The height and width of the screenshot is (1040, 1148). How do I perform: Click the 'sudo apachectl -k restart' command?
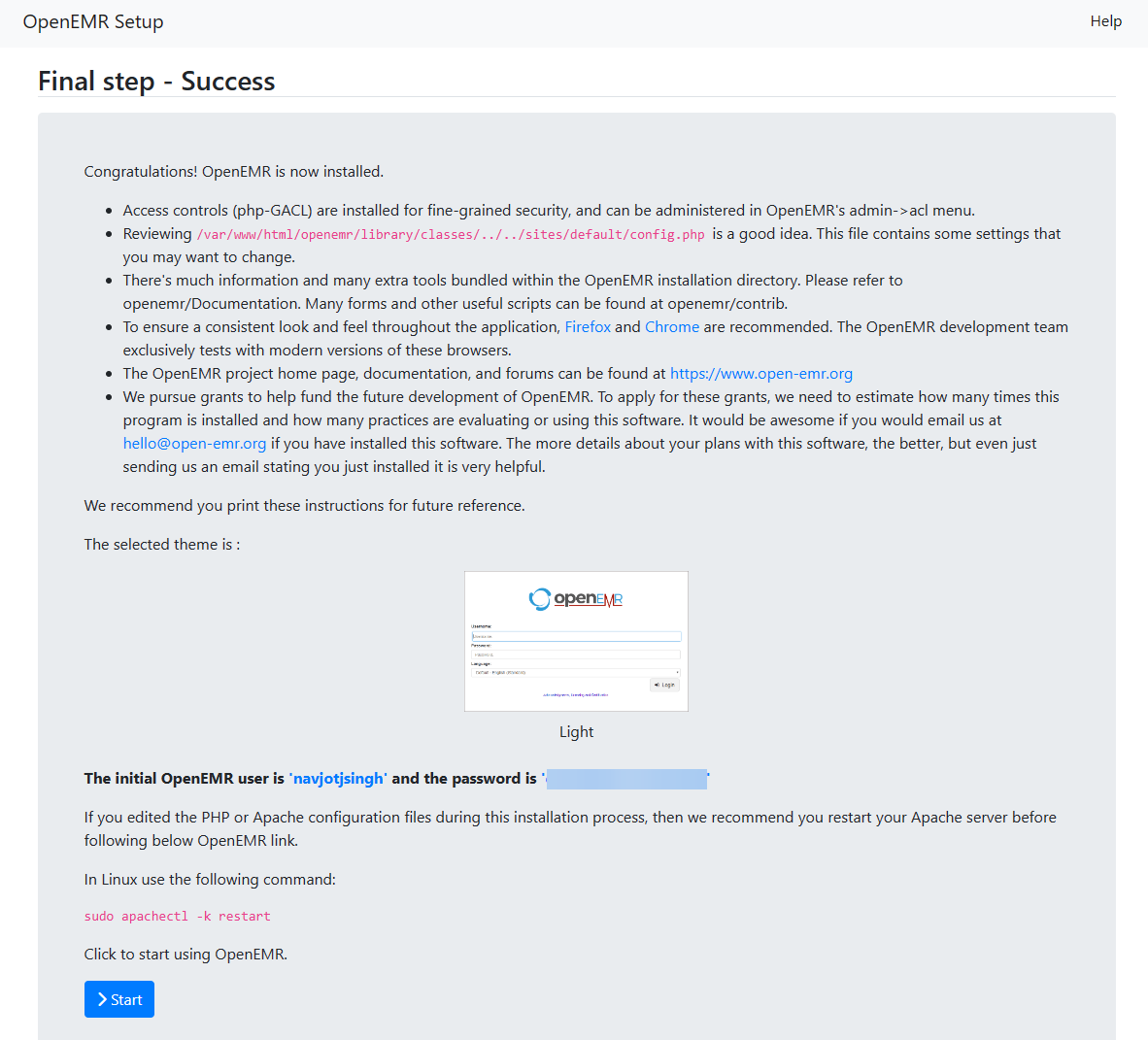click(x=177, y=917)
